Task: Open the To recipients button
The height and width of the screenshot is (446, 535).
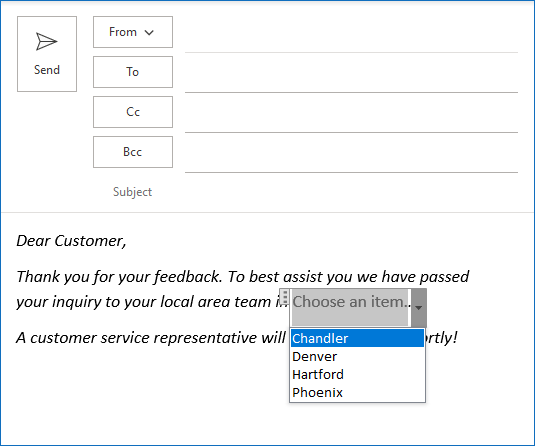Action: coord(133,72)
